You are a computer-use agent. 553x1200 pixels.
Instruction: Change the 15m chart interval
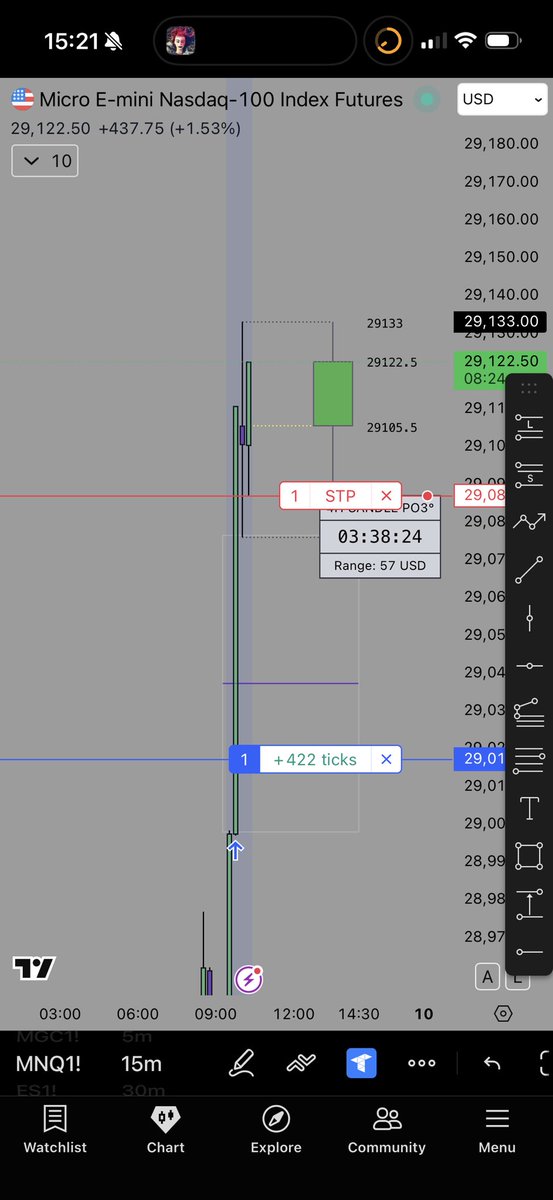pos(142,1063)
